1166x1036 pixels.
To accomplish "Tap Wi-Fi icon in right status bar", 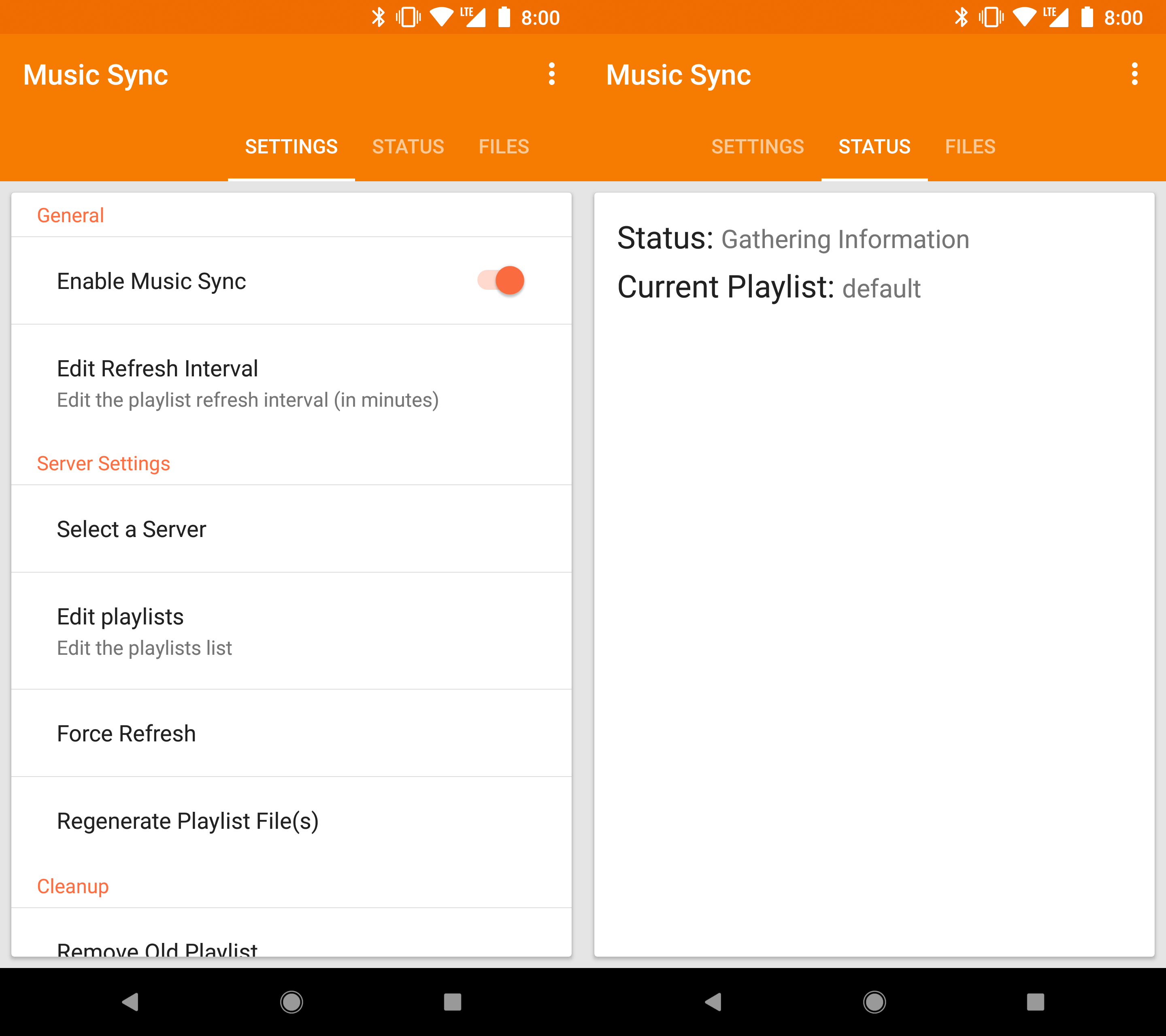I will pos(1025,17).
